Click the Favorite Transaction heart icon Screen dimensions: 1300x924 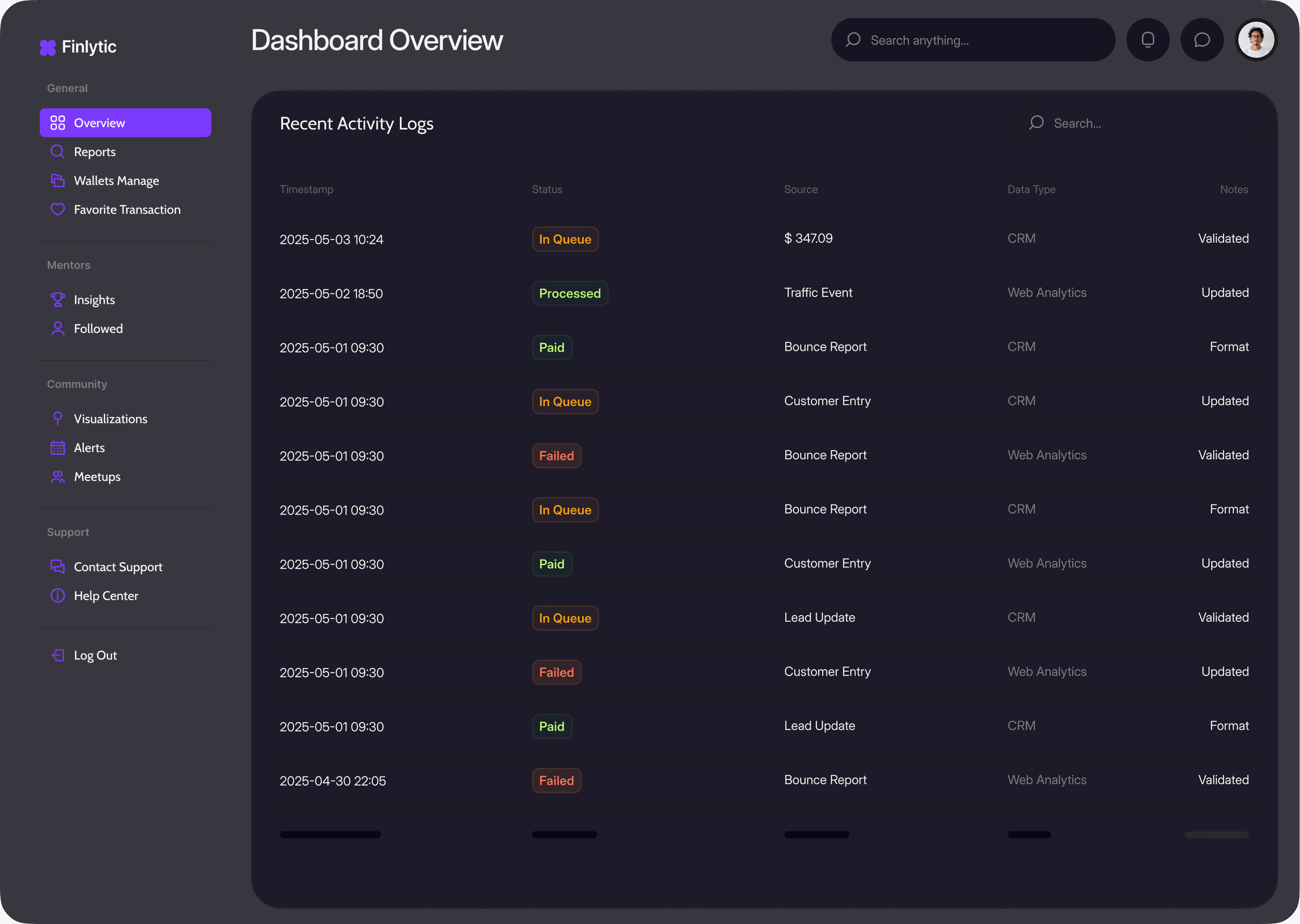(57, 209)
